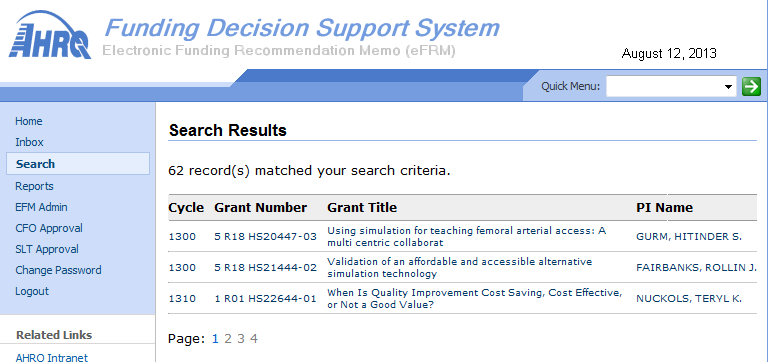Log out using the Logout link
Image resolution: width=768 pixels, height=362 pixels.
(x=32, y=291)
